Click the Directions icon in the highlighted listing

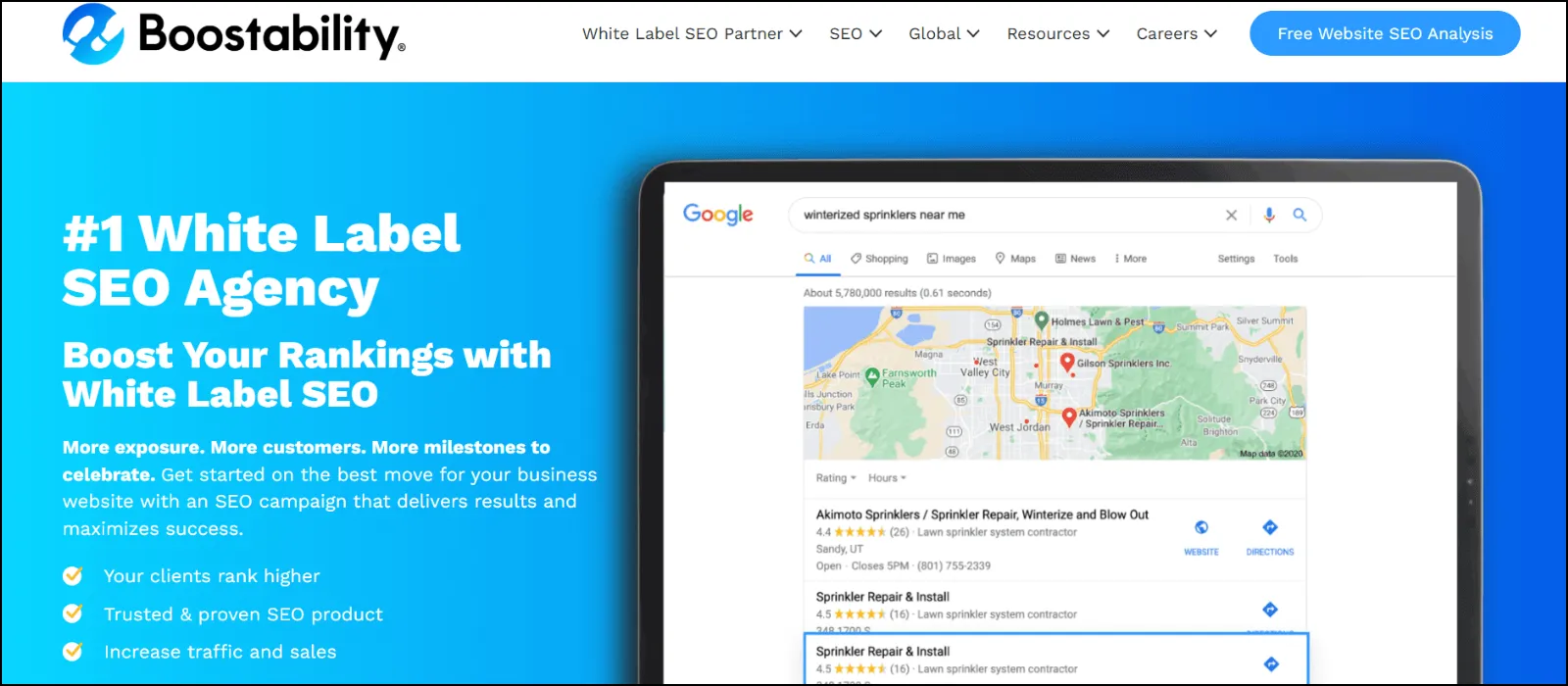coord(1271,664)
